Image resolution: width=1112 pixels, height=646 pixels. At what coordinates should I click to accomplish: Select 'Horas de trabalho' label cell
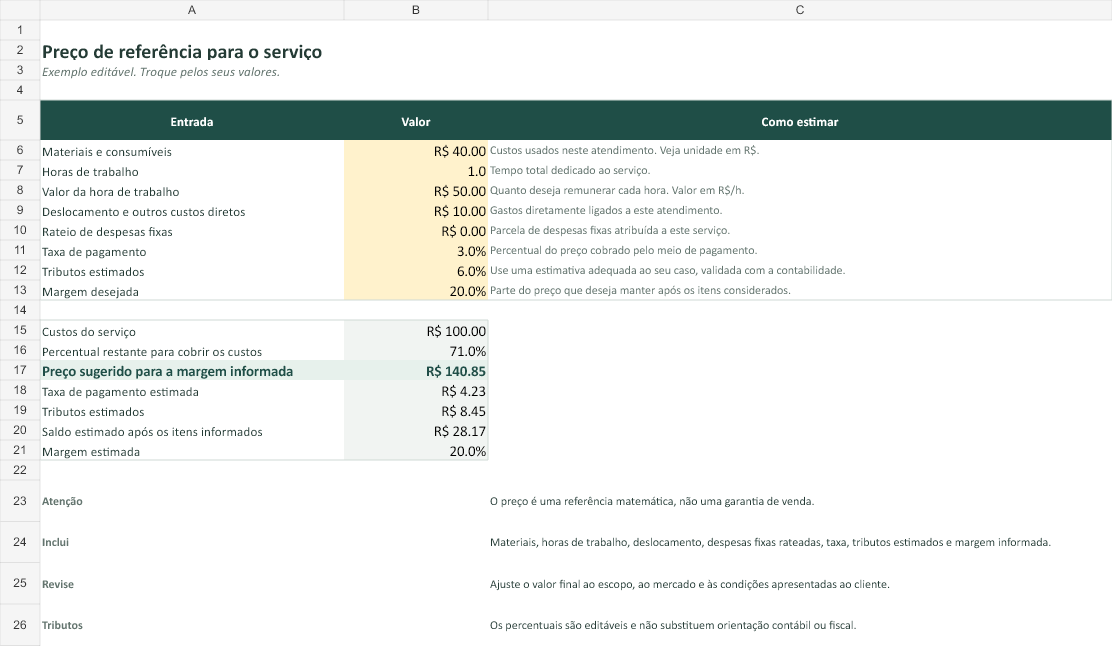click(192, 170)
